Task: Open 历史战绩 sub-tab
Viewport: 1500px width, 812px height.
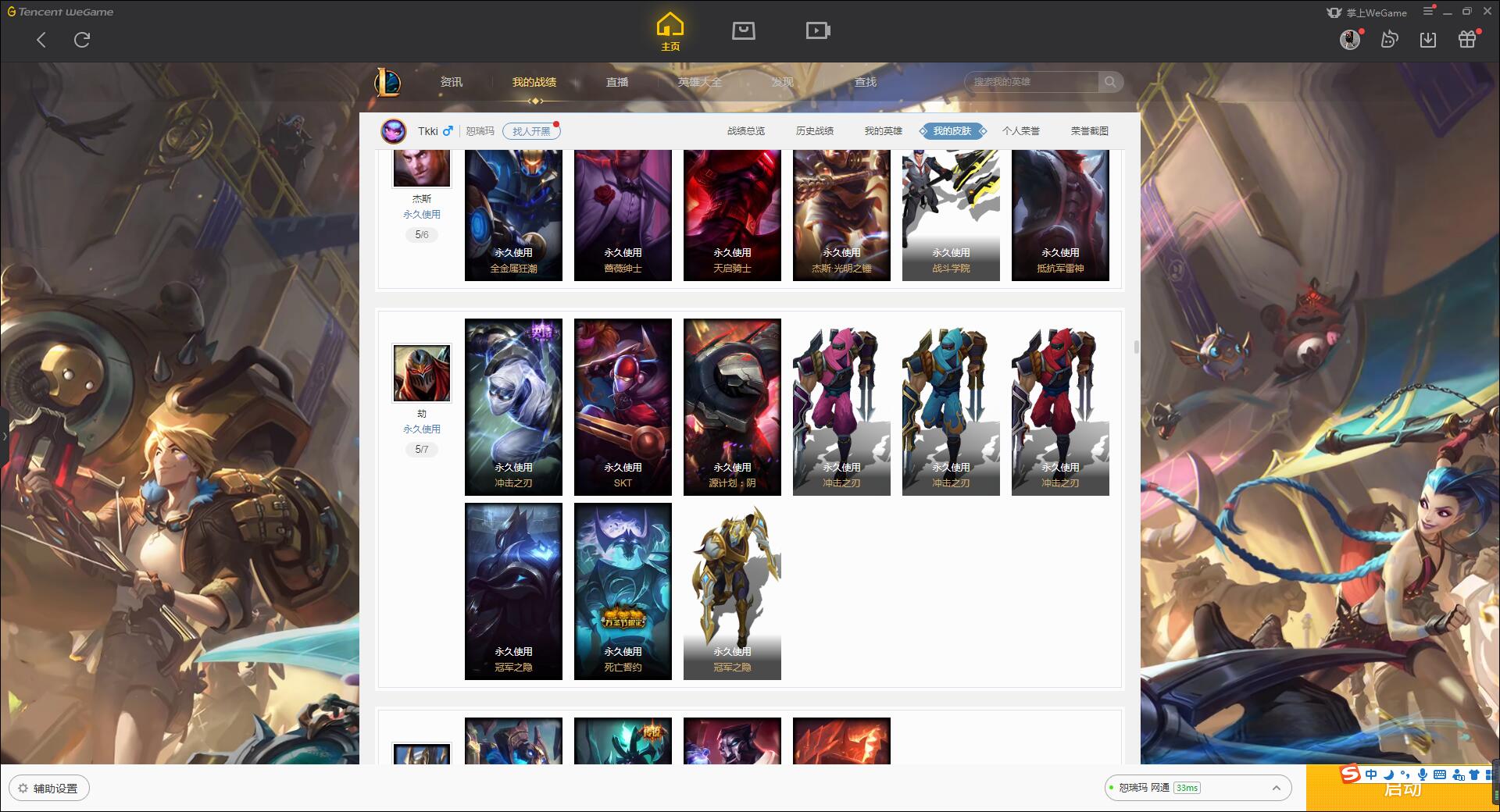Action: point(815,131)
